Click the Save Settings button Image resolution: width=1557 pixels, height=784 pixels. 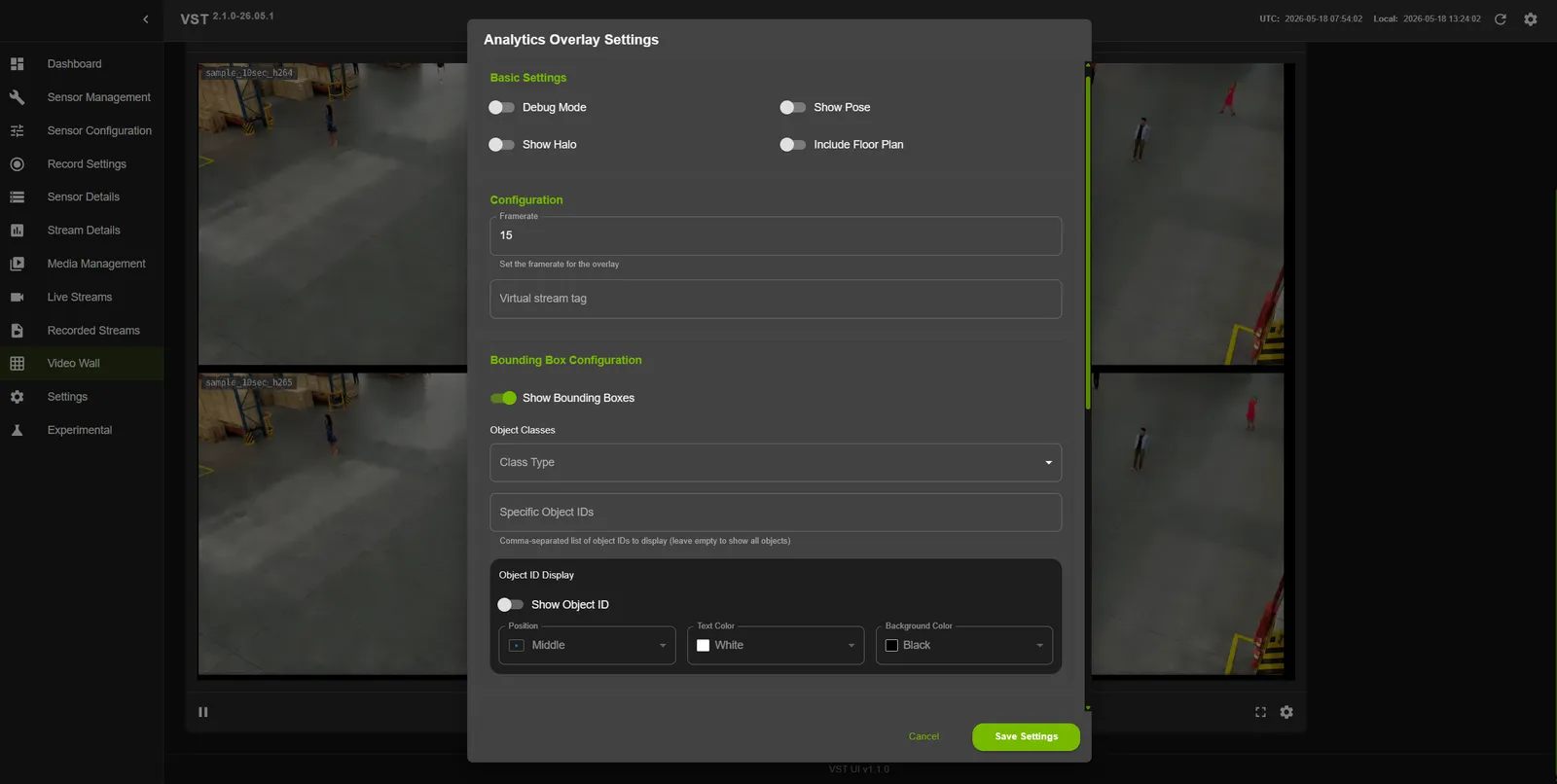[1026, 737]
